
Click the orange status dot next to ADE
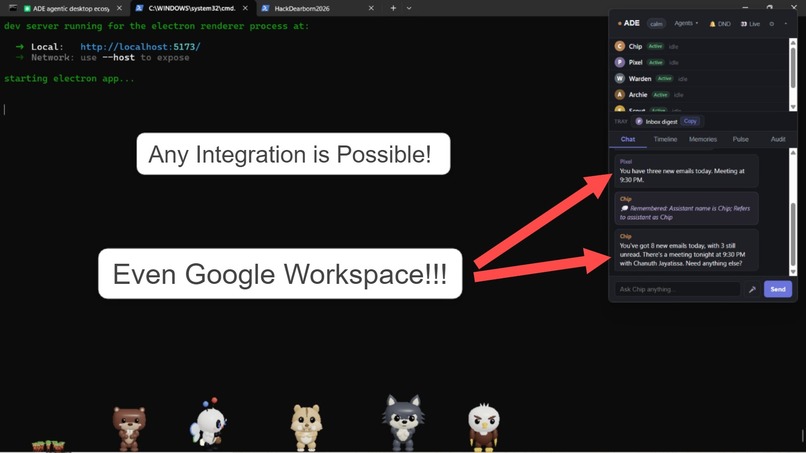[619, 24]
